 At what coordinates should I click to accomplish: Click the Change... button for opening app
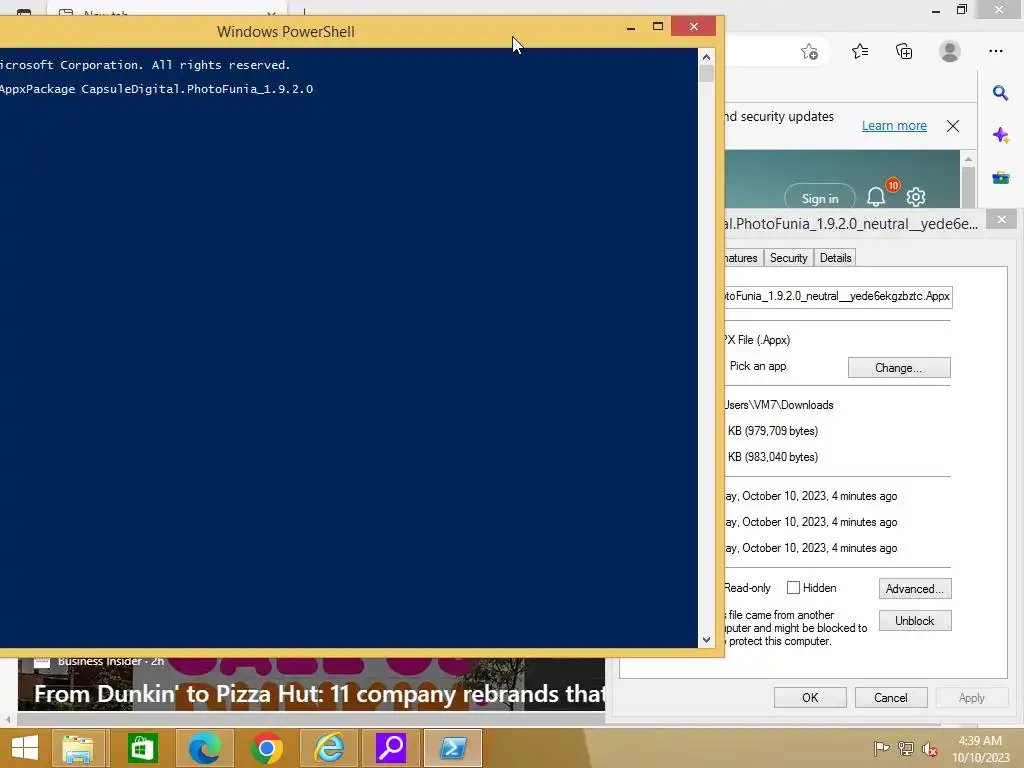899,368
